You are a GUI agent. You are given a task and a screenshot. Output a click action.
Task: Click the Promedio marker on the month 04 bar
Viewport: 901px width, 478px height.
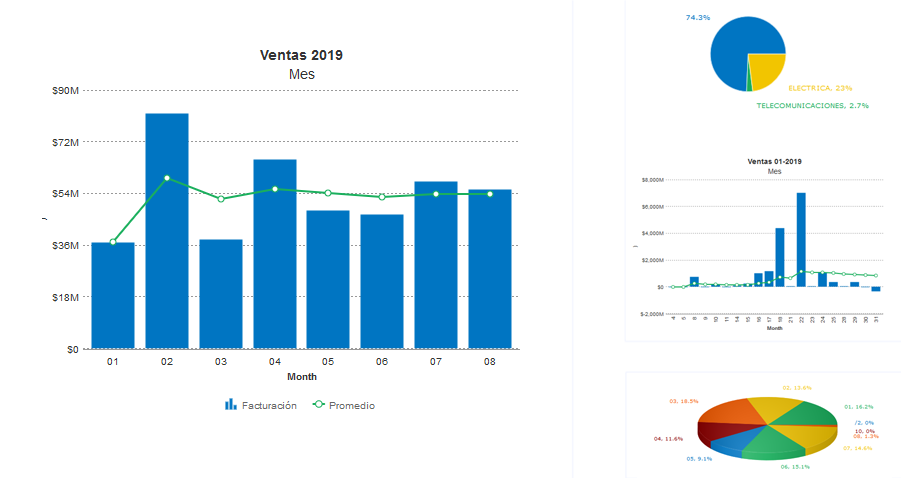point(275,189)
